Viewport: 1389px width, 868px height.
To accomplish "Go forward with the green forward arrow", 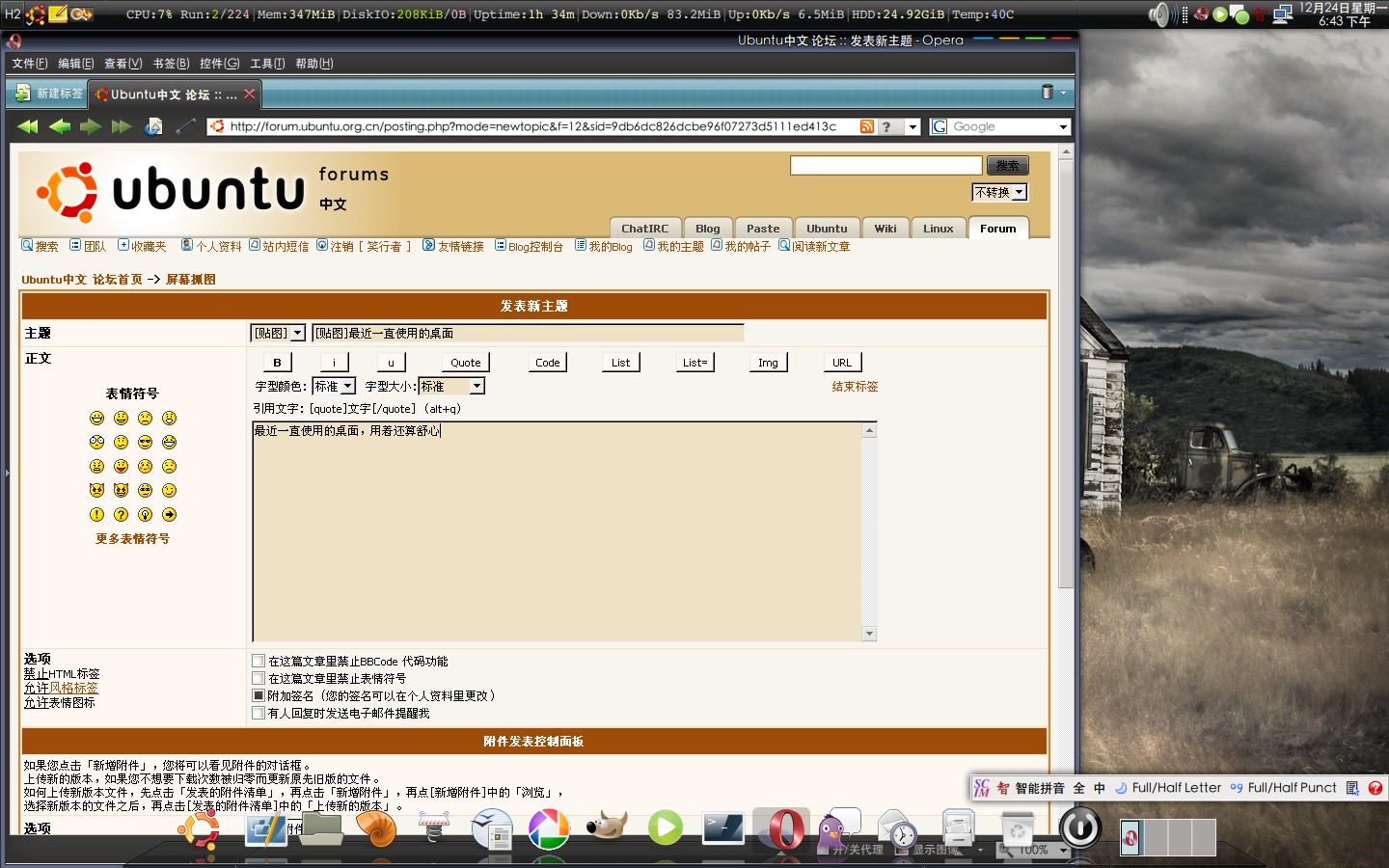I will point(91,126).
